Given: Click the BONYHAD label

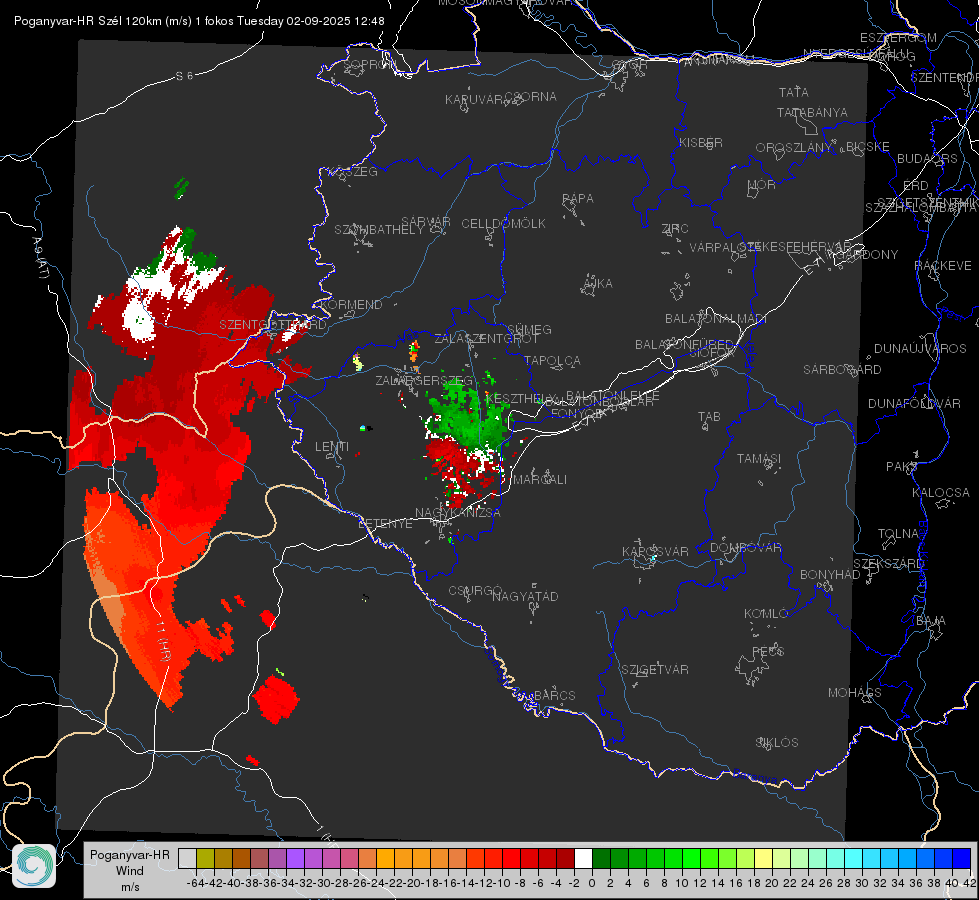Looking at the screenshot, I should (830, 575).
